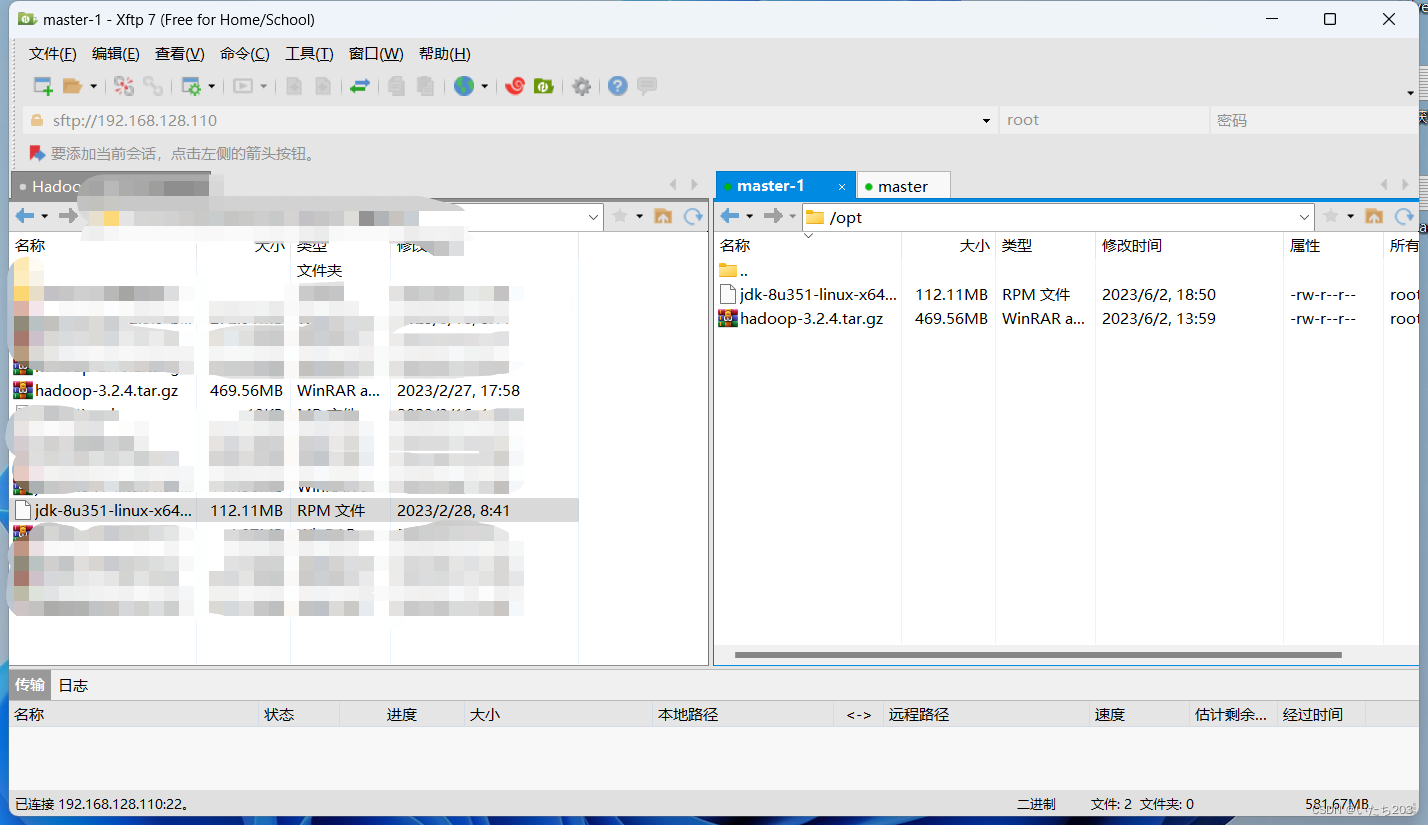Expand the remote pane bookmark star dropdown

[1350, 216]
